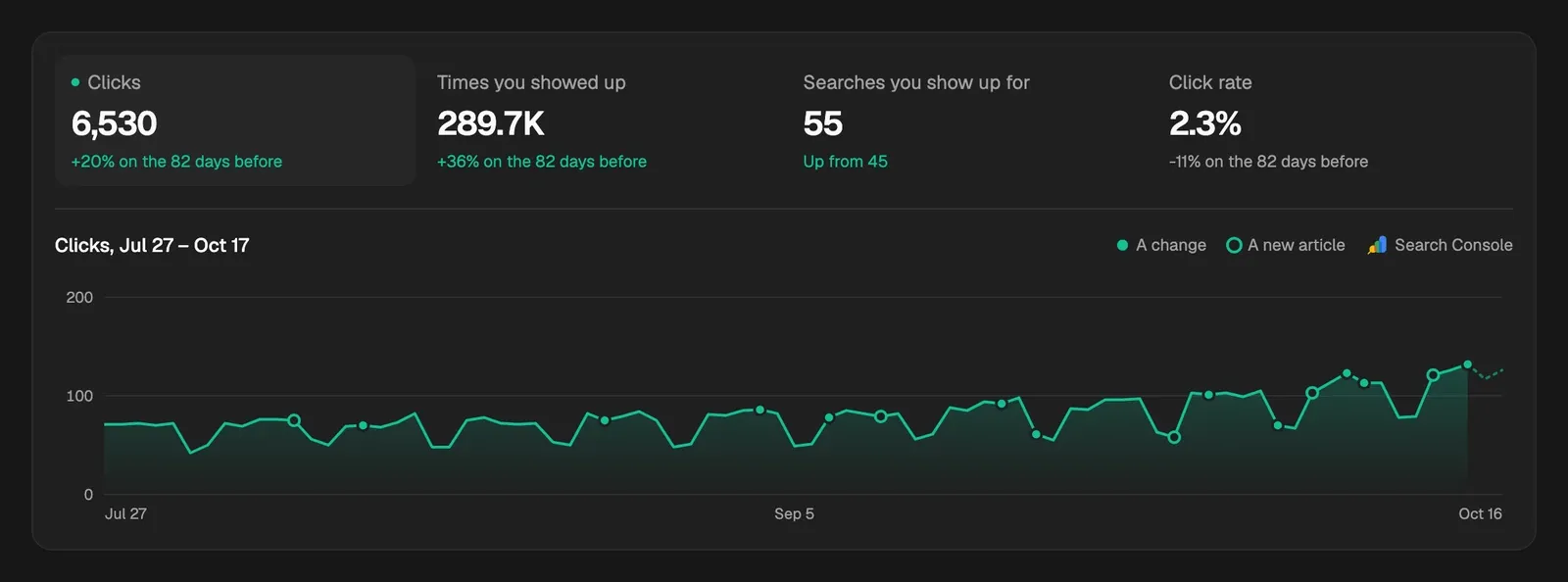Switch to the Times you showed up metric
The image size is (1568, 582).
(x=601, y=121)
